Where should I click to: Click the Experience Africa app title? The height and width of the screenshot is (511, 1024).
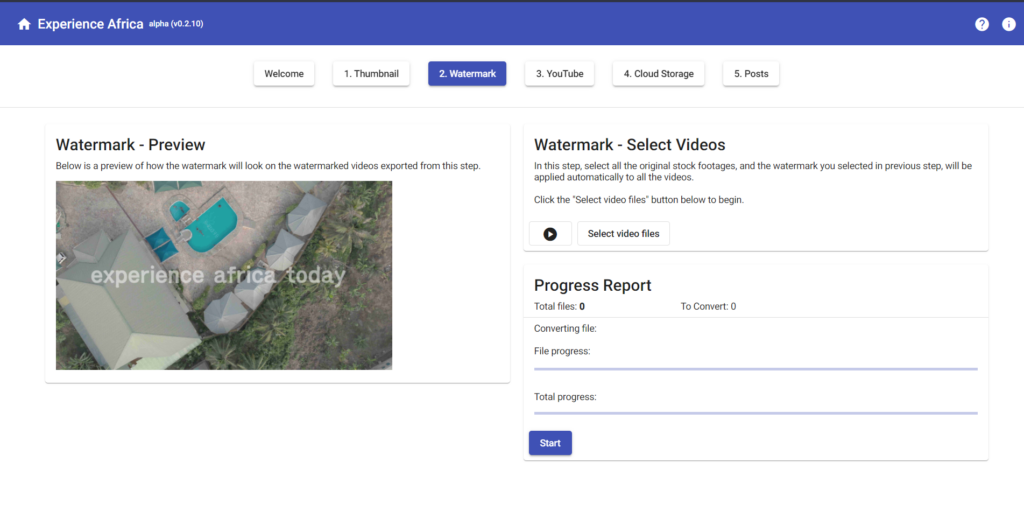[x=90, y=24]
